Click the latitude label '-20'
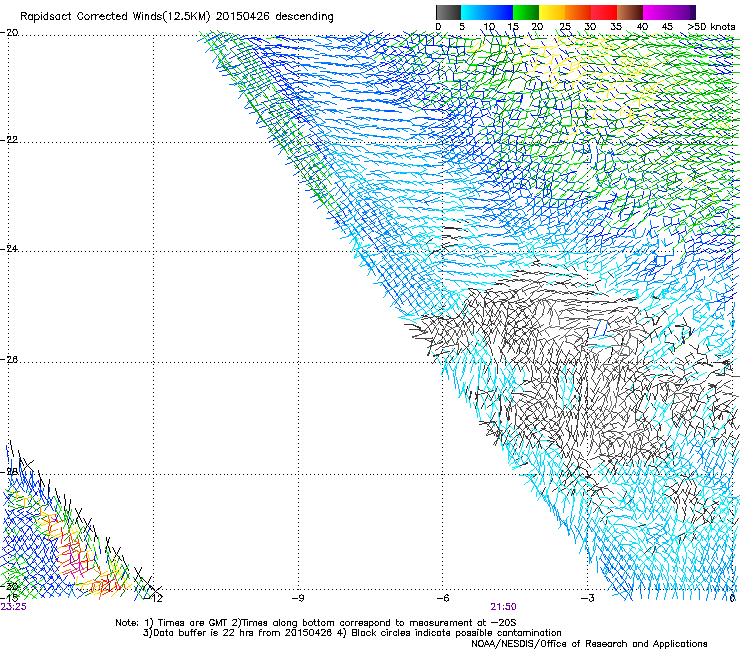Image resolution: width=740 pixels, height=650 pixels. (10, 33)
